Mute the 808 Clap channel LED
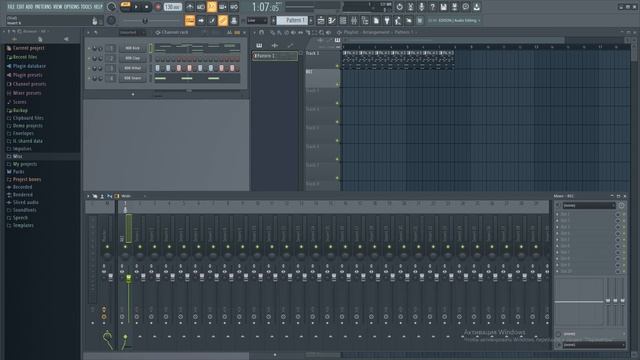The image size is (640, 360). coord(89,58)
